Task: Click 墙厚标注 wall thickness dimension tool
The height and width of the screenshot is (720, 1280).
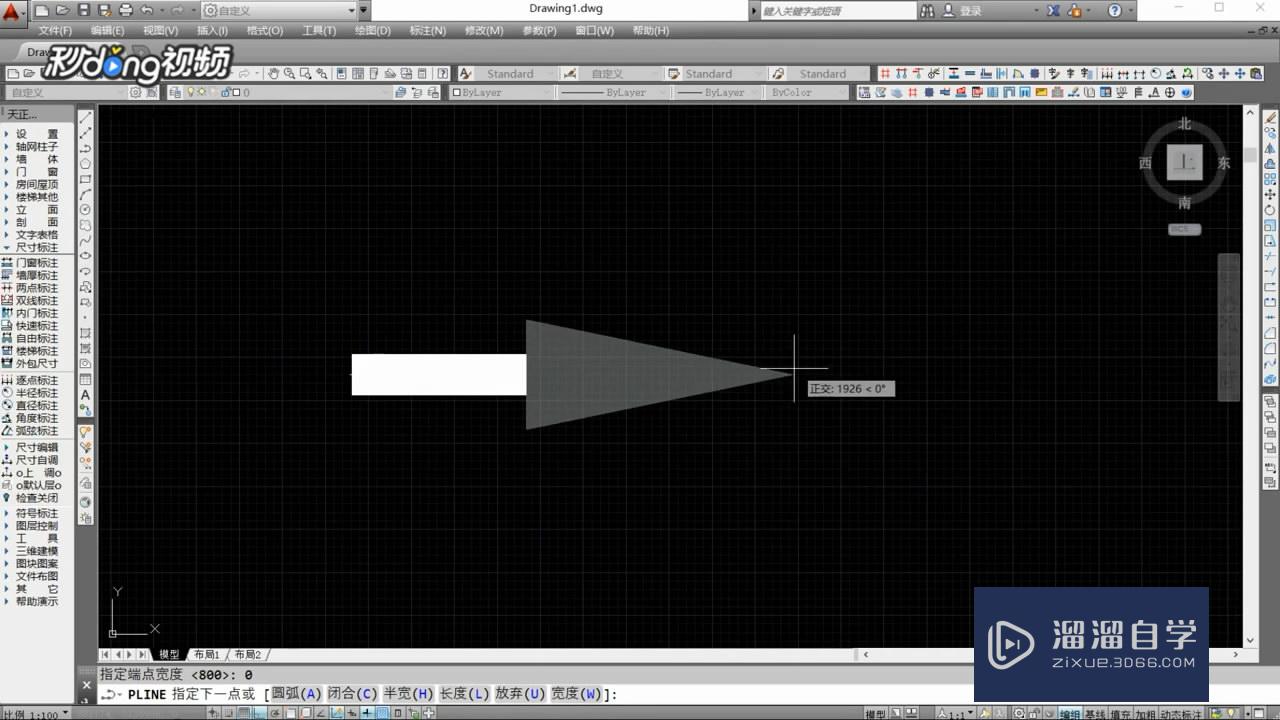Action: 37,275
